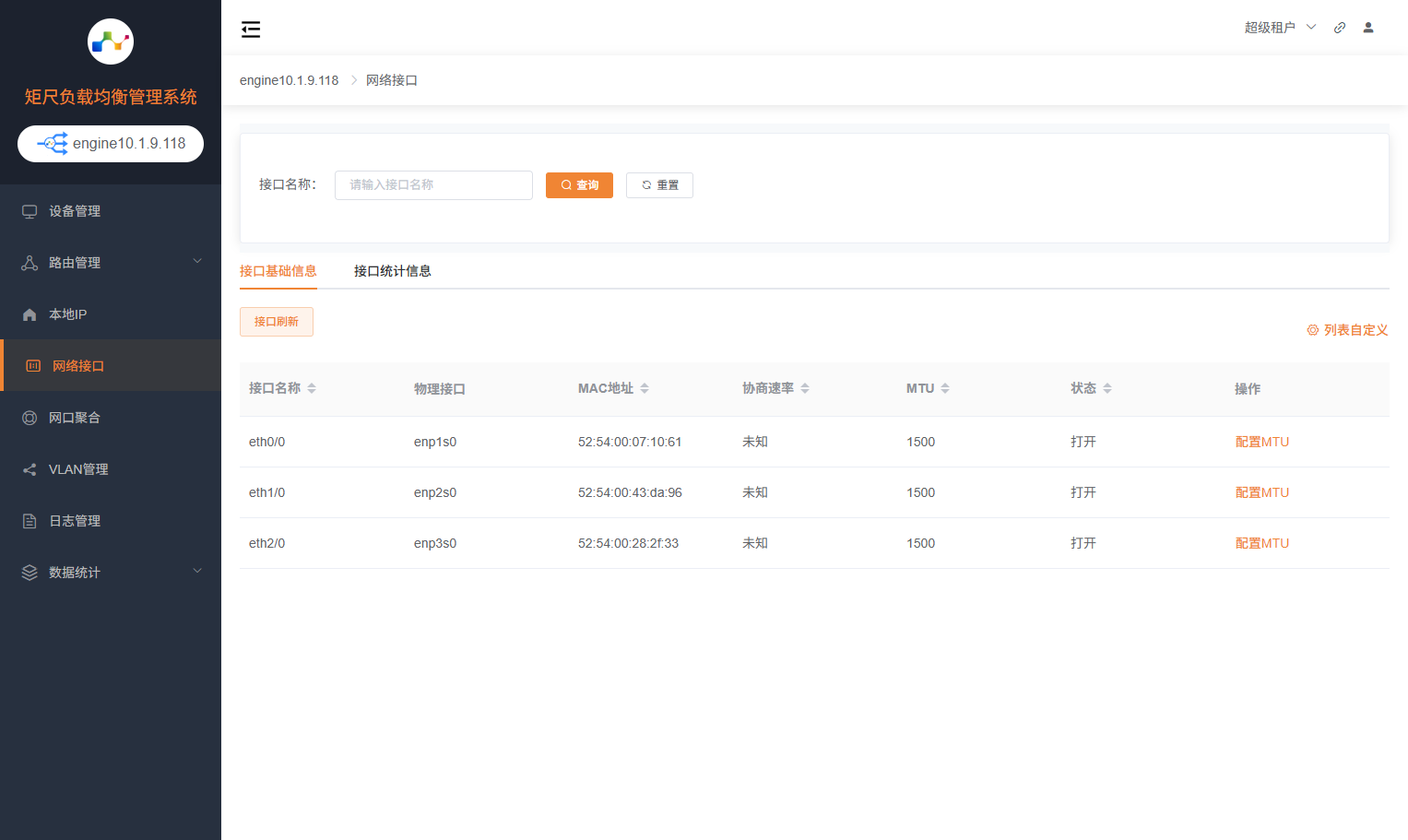Viewport: 1408px width, 840px height.
Task: Open 列表自定义 column settings
Action: tap(1347, 330)
